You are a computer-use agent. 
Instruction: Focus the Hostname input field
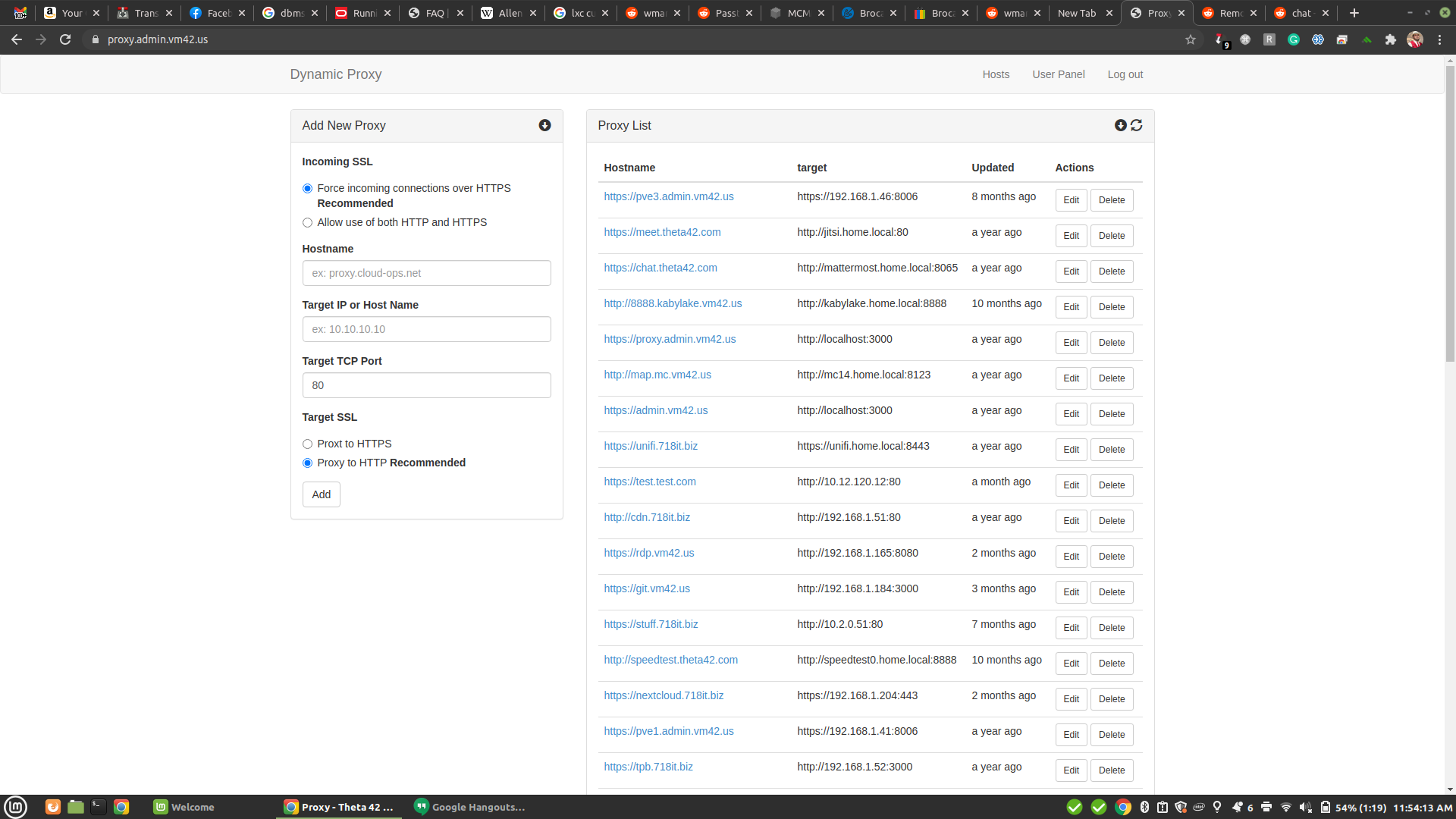click(x=426, y=273)
